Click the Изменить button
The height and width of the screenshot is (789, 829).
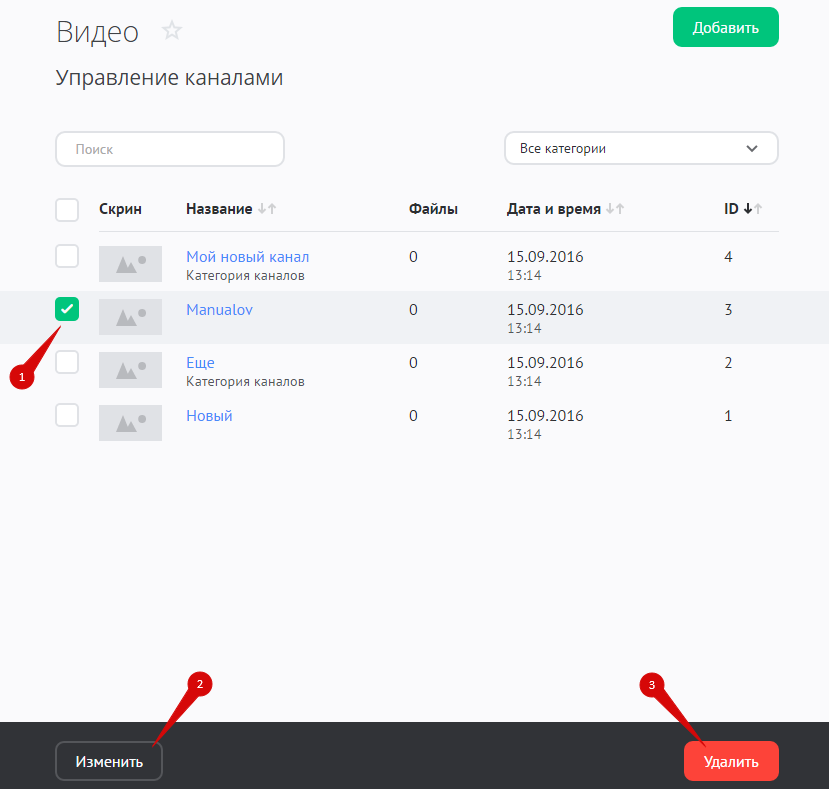109,761
